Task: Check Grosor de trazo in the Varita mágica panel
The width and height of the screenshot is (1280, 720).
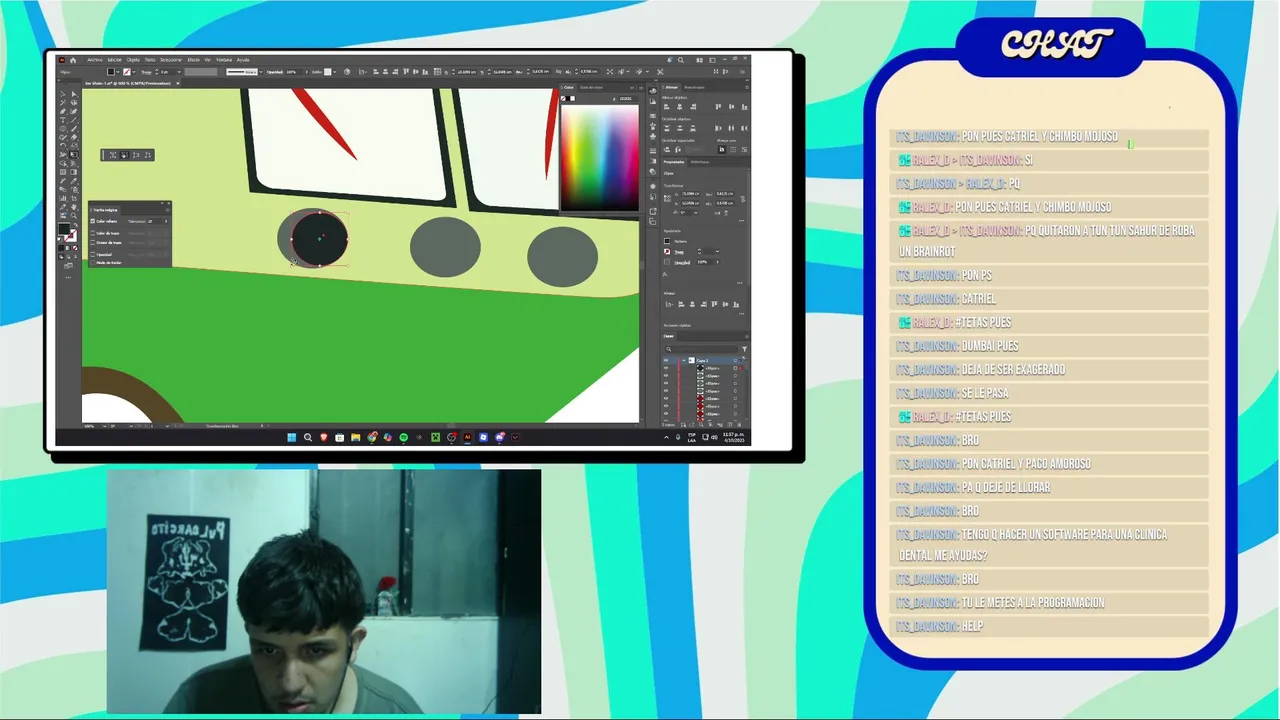Action: 93,242
